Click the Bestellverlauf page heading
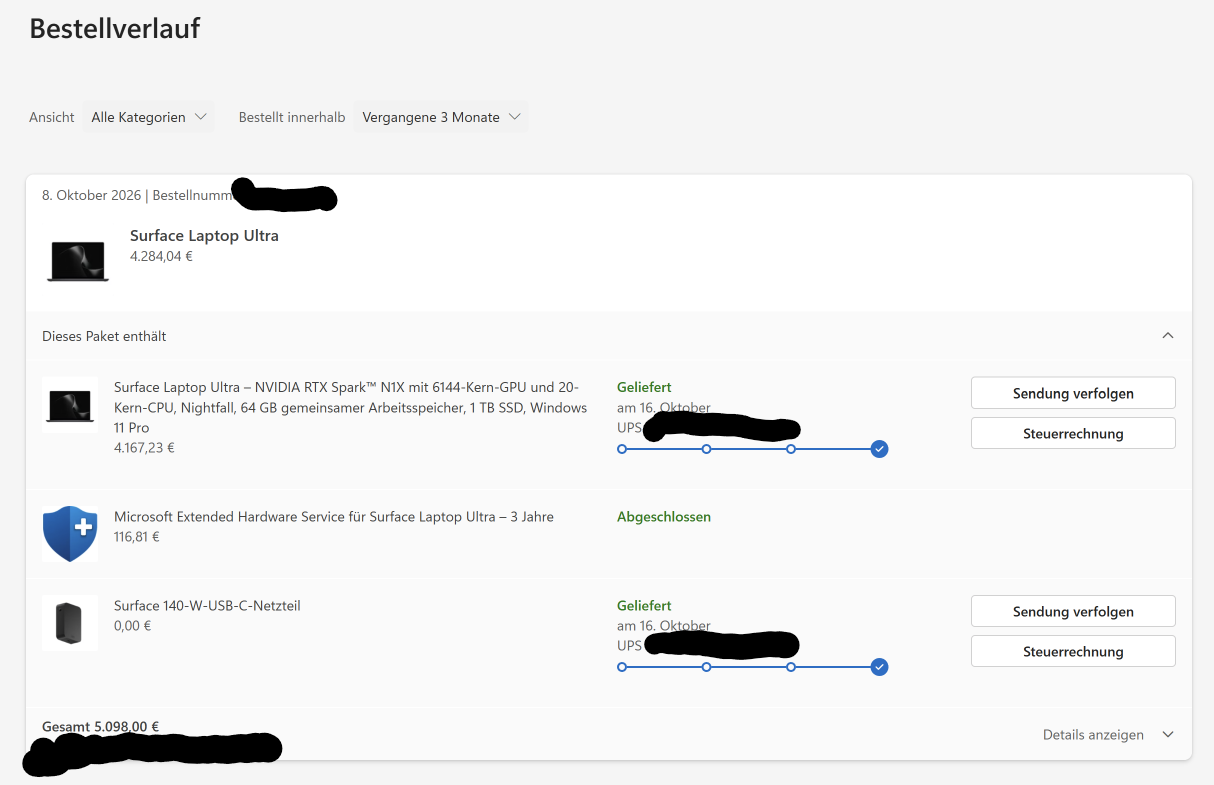 pos(115,28)
